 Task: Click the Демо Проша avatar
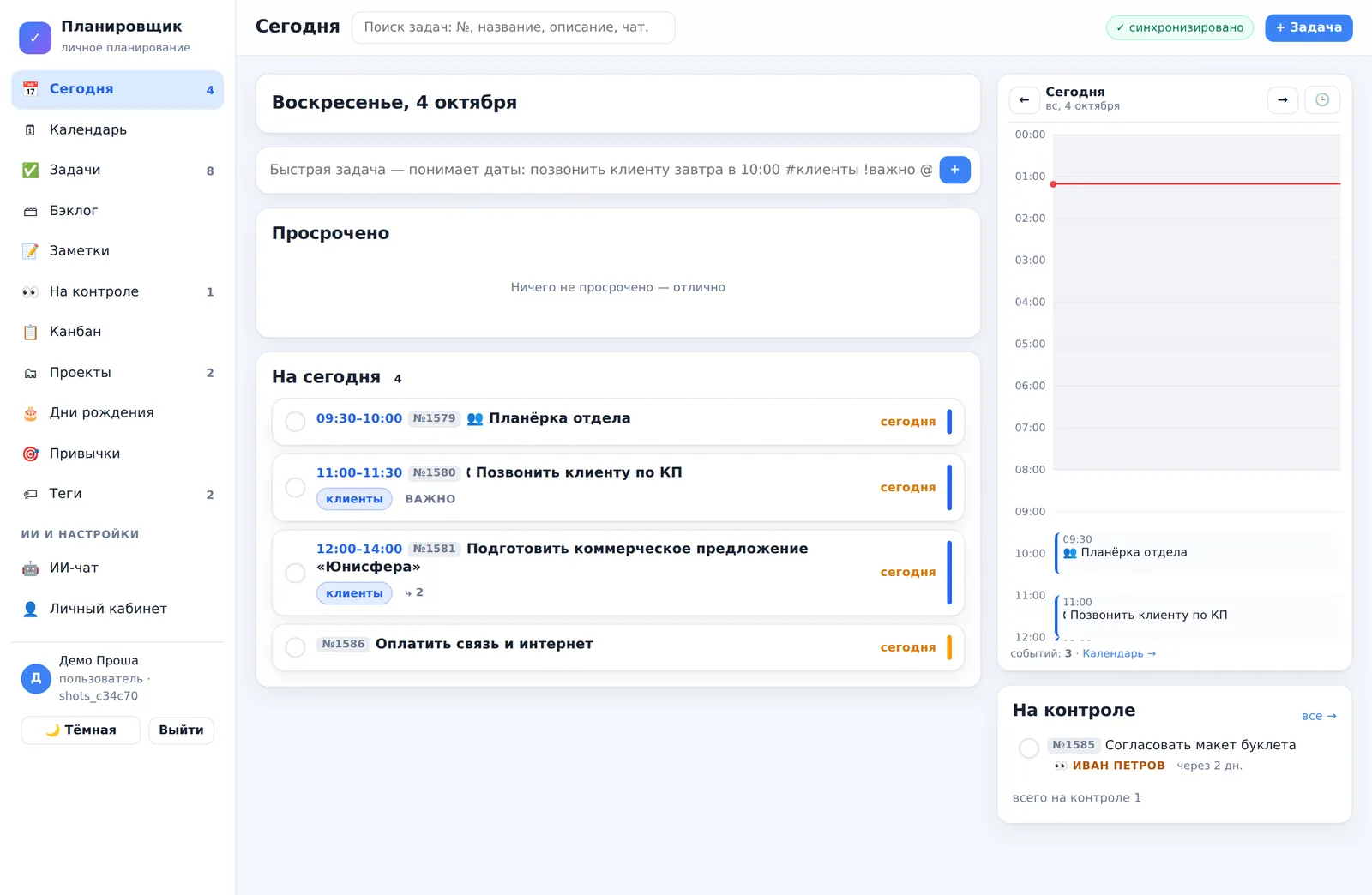click(36, 678)
